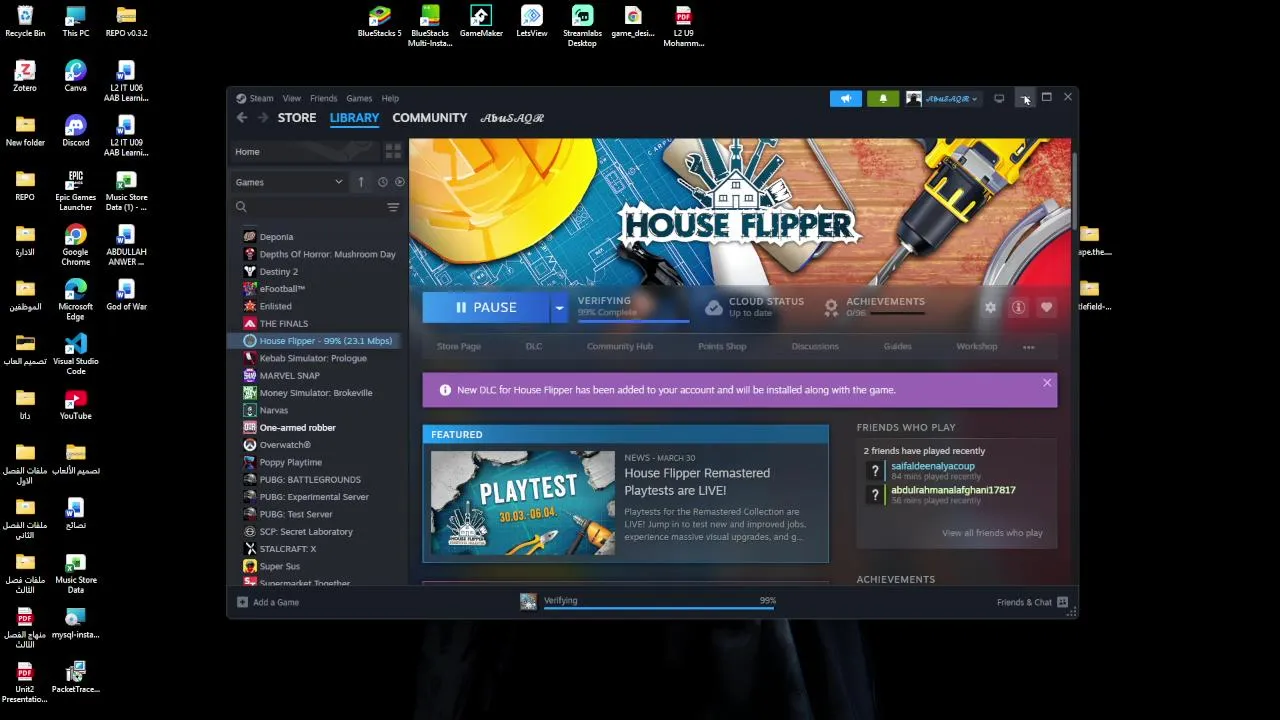Viewport: 1280px width, 720px height.
Task: Open the ACHIEVEMENTS progress indicator
Action: (x=874, y=307)
